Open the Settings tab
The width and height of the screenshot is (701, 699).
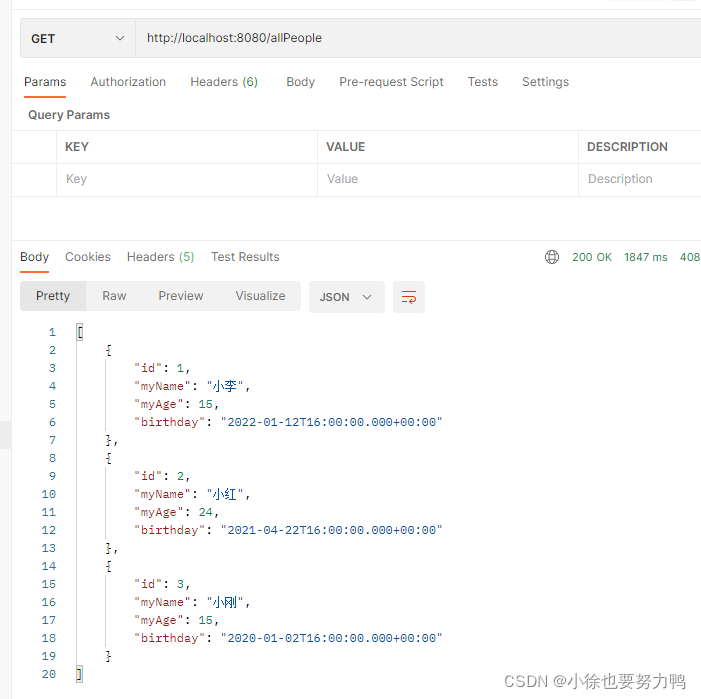tap(545, 82)
